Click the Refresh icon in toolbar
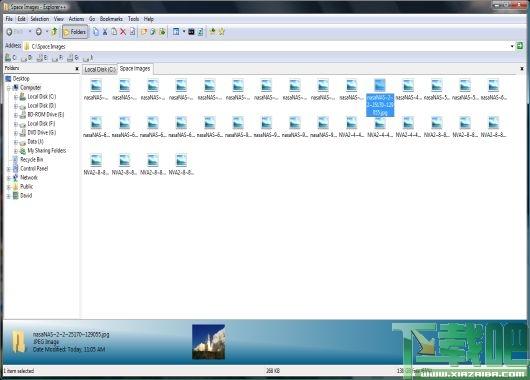The height and width of the screenshot is (380, 530). pos(200,32)
